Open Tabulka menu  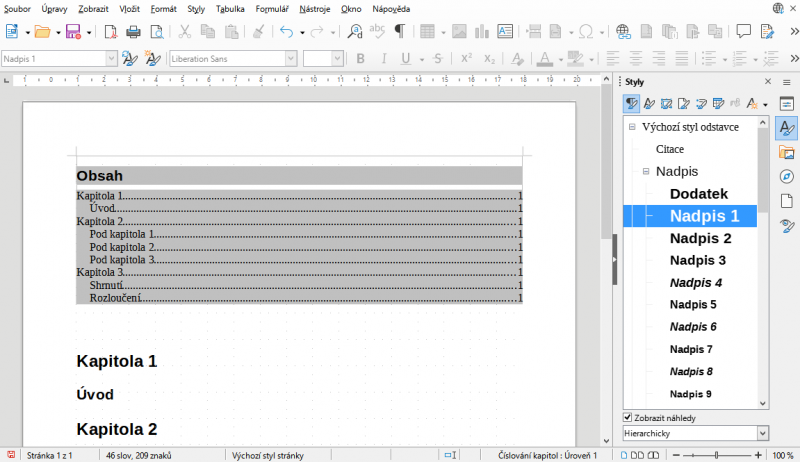click(230, 9)
